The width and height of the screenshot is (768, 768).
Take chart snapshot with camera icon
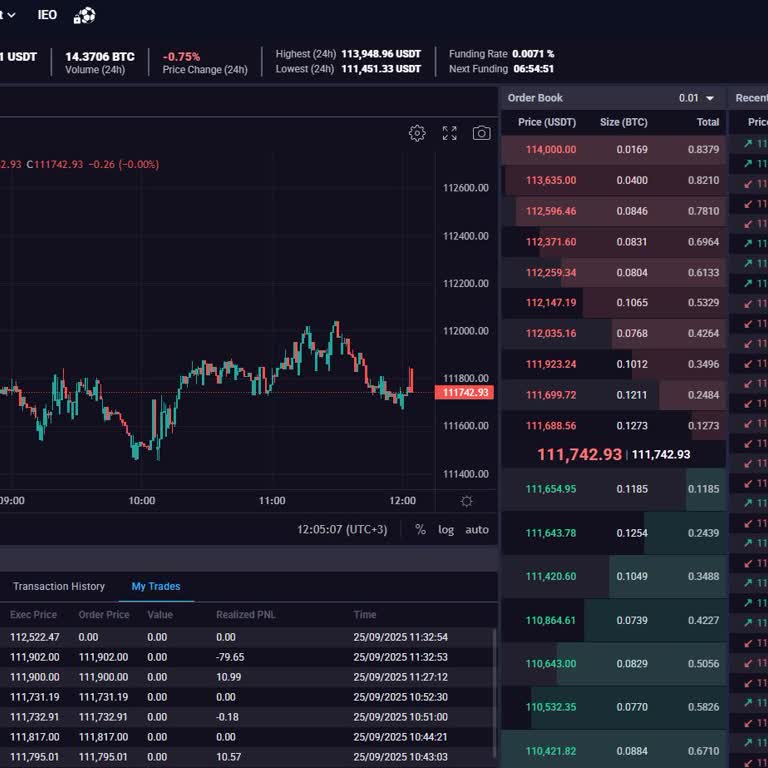(481, 133)
